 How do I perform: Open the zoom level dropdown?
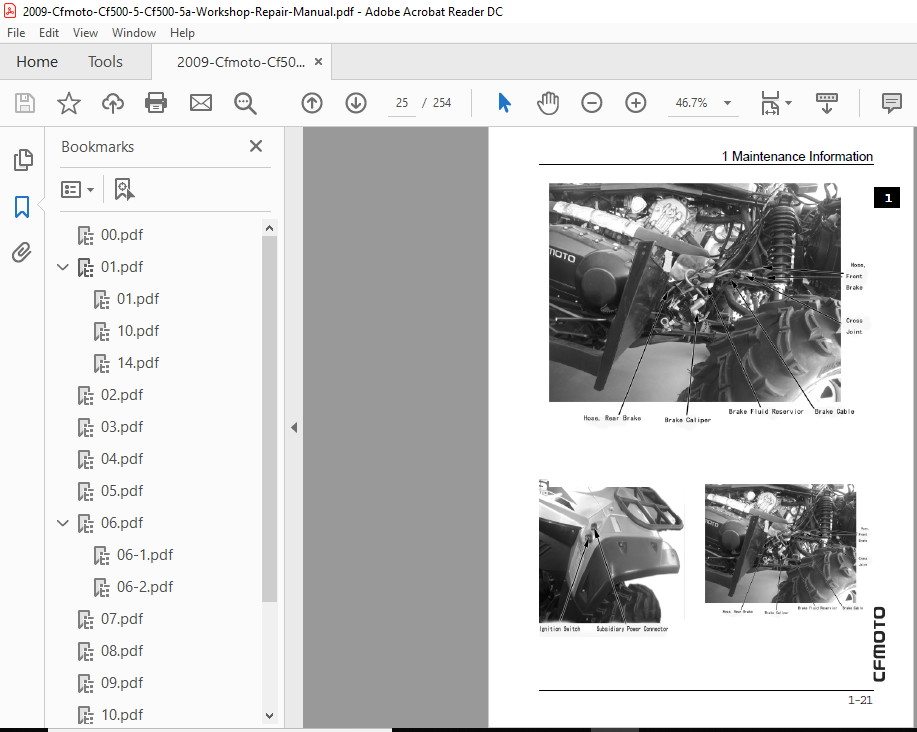pos(728,103)
